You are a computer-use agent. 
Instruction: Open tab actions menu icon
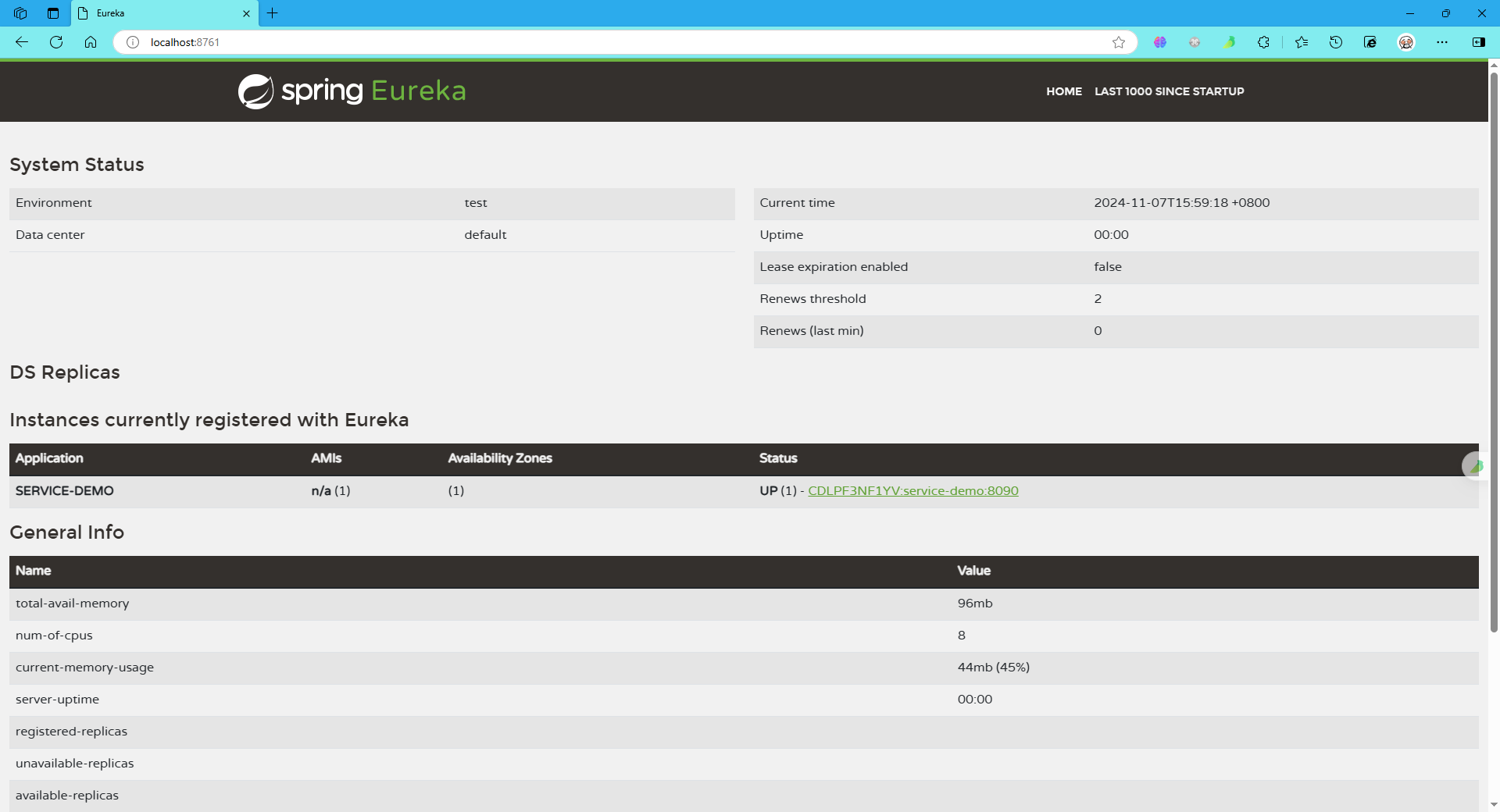(53, 13)
